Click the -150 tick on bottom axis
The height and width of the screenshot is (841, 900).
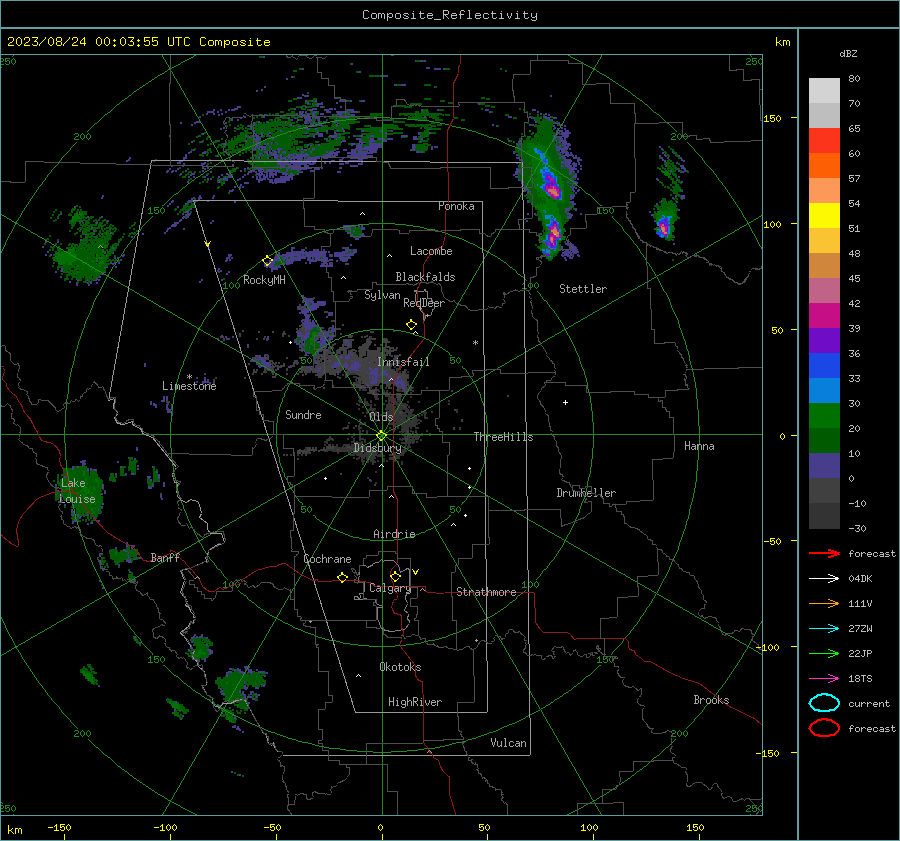point(60,828)
